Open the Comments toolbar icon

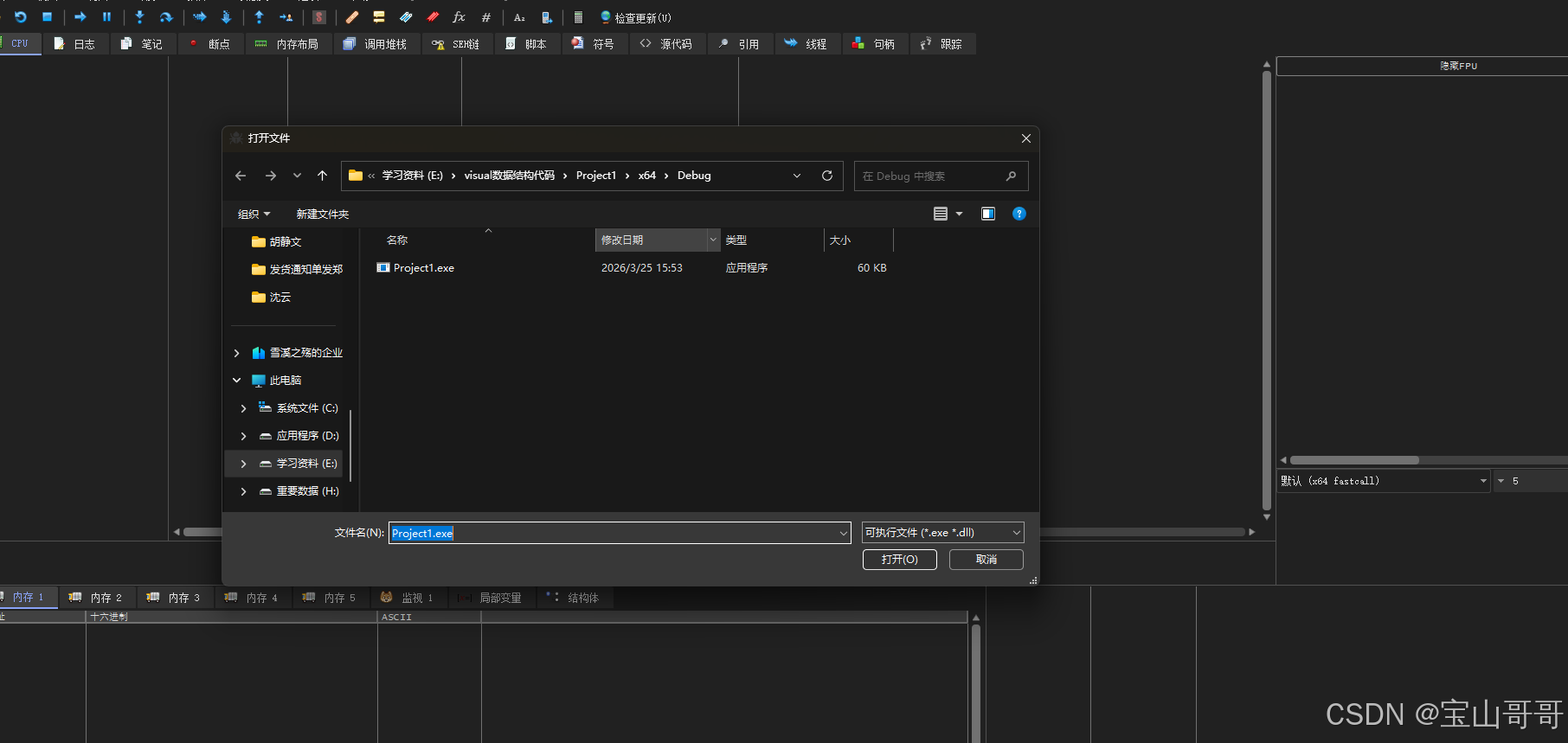click(379, 16)
